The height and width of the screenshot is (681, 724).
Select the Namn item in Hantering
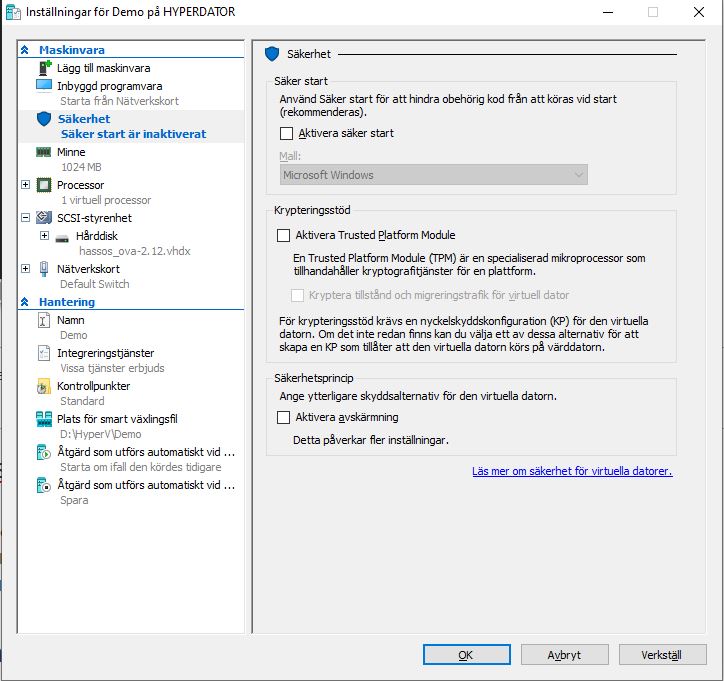tap(71, 320)
